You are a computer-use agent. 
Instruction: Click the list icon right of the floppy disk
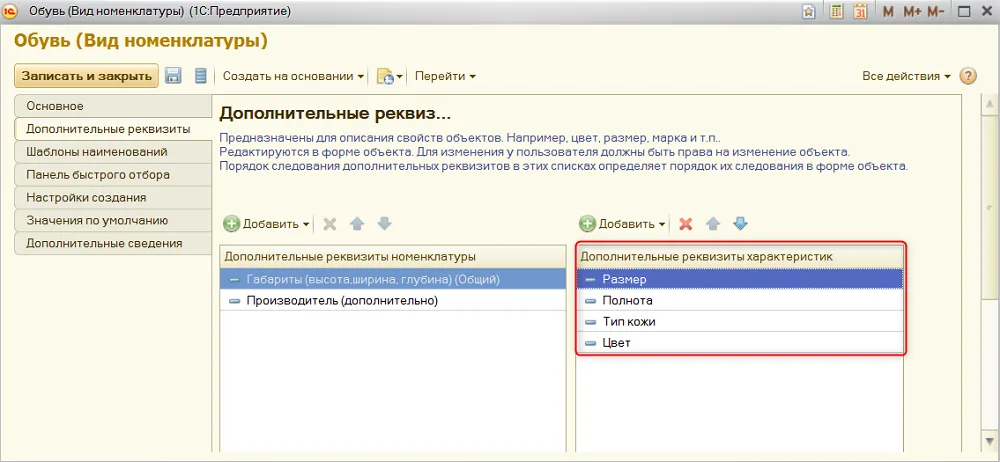201,76
